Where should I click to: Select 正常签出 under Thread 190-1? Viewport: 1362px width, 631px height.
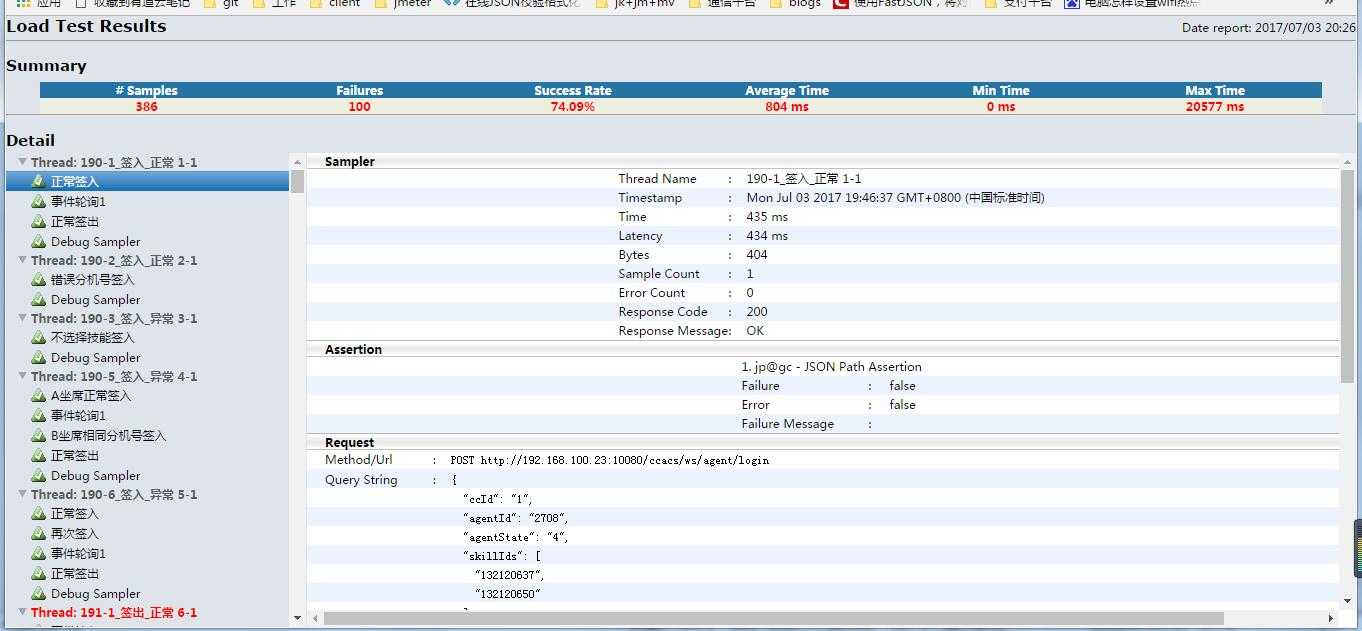tap(75, 222)
